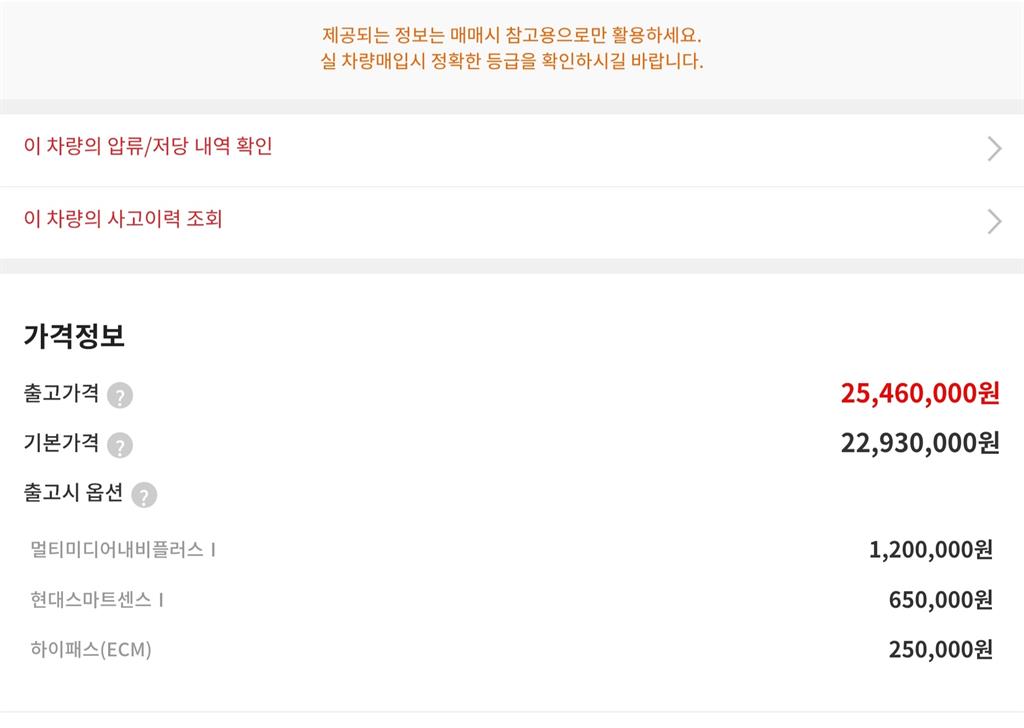
Task: Click the 1,200,000원 option price
Action: coord(930,549)
